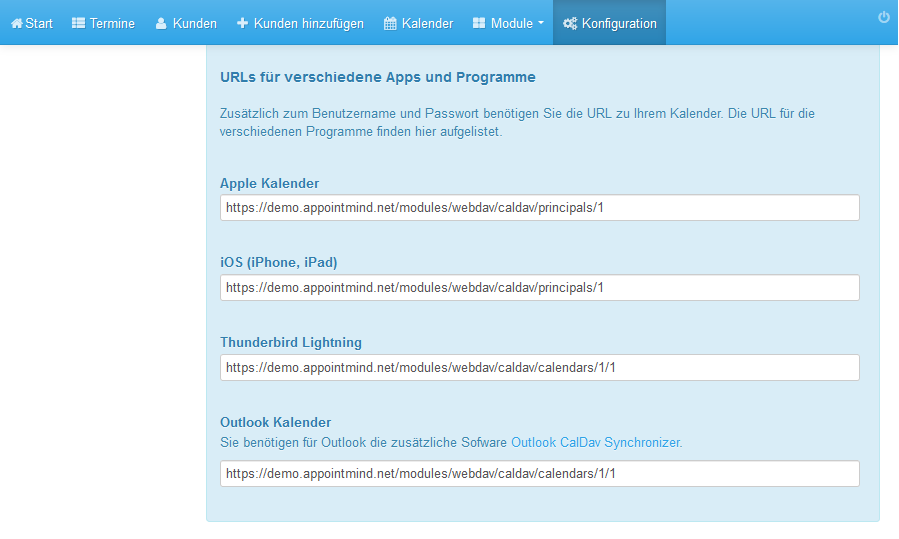Open the Kalender navigation entry
Viewport: 899px width, 539px height.
419,23
